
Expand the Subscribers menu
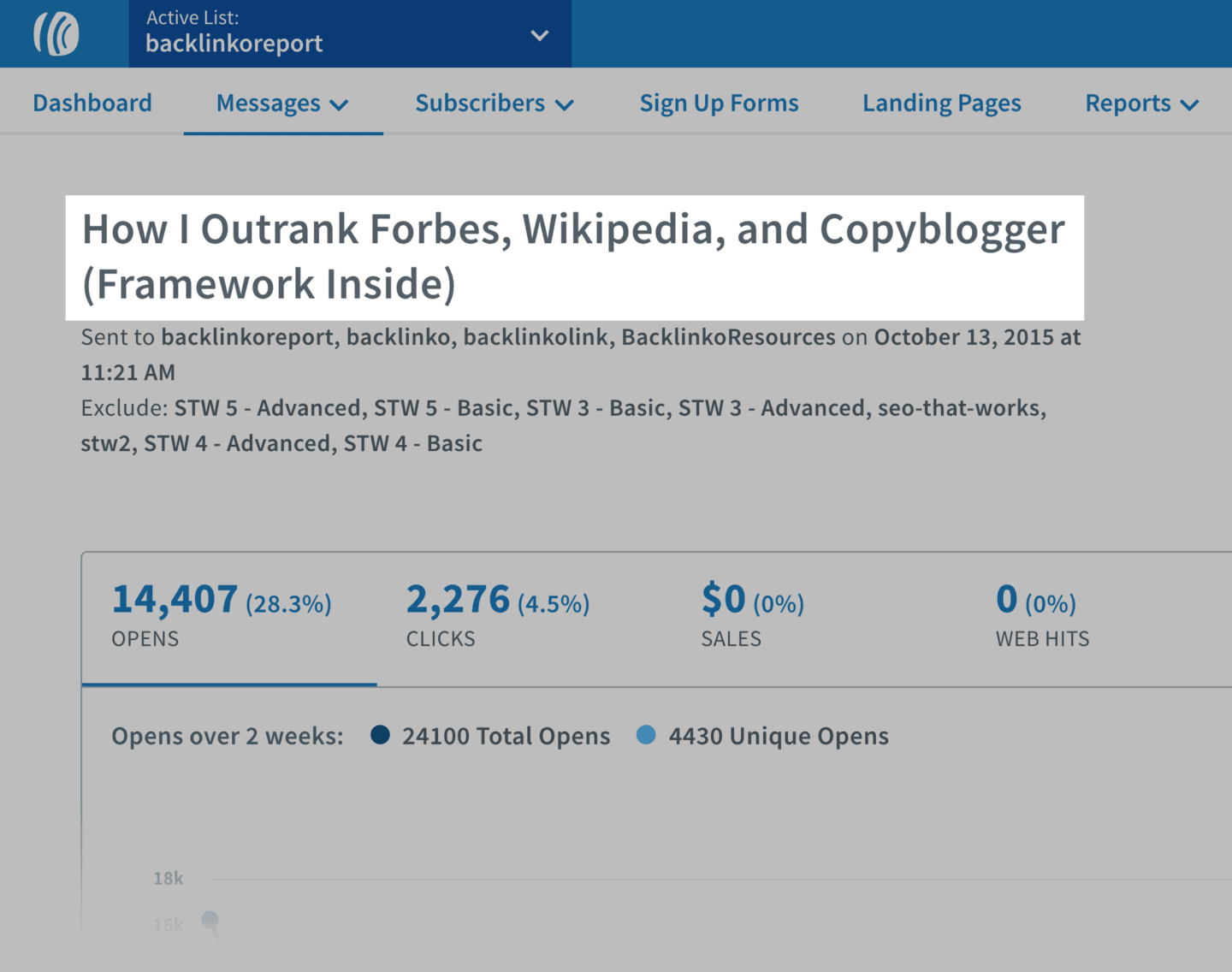pyautogui.click(x=494, y=104)
